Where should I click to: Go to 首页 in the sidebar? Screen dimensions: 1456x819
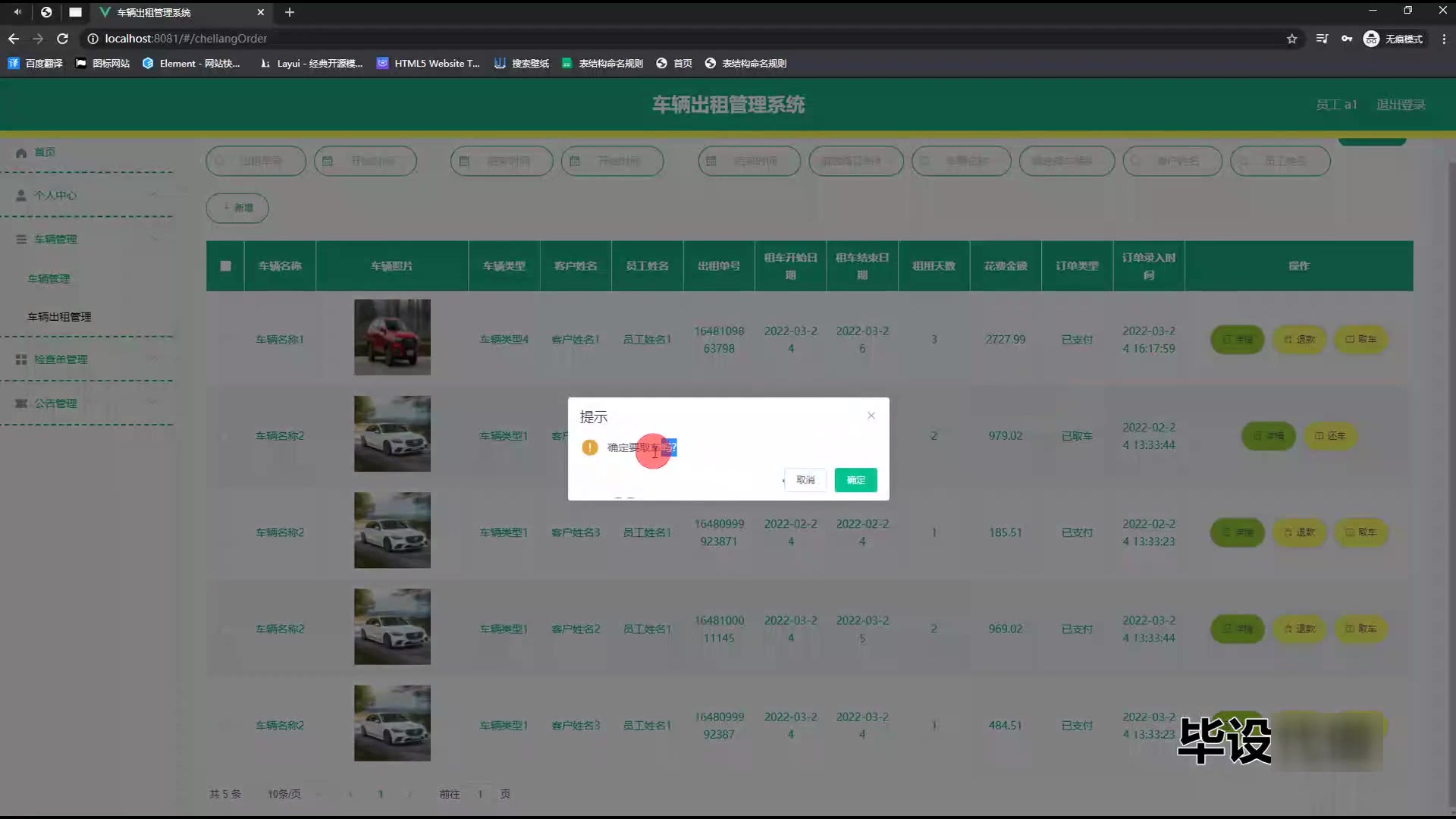(x=44, y=152)
